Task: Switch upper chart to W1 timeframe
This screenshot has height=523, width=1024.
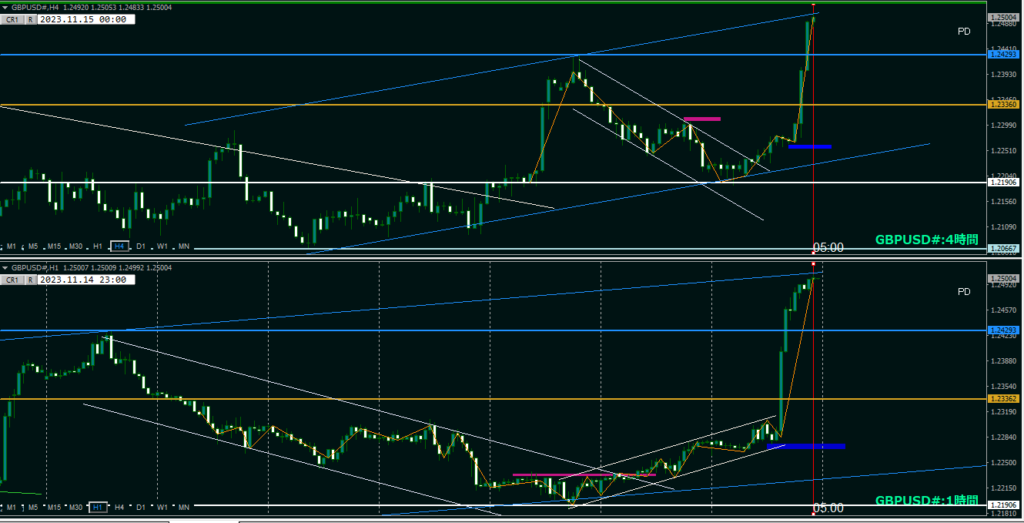Action: click(162, 246)
